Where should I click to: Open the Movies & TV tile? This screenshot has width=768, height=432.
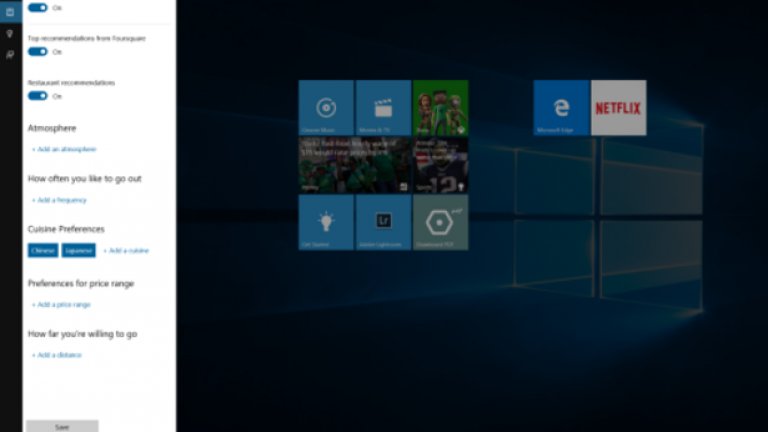pos(383,107)
